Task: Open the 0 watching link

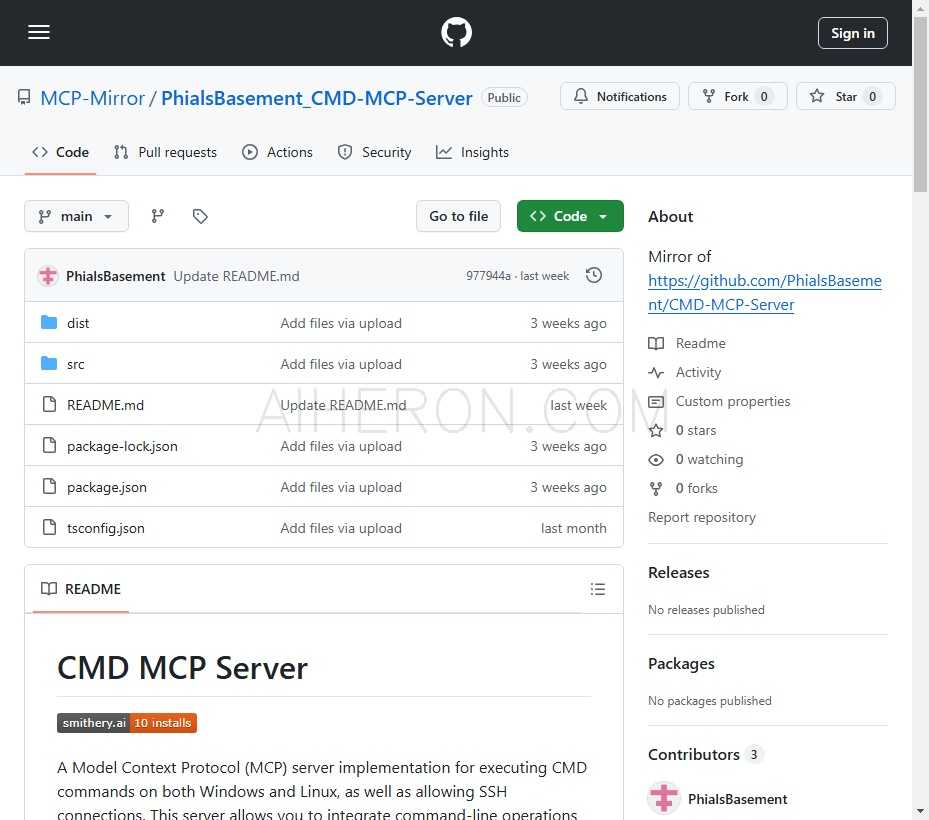Action: point(709,459)
